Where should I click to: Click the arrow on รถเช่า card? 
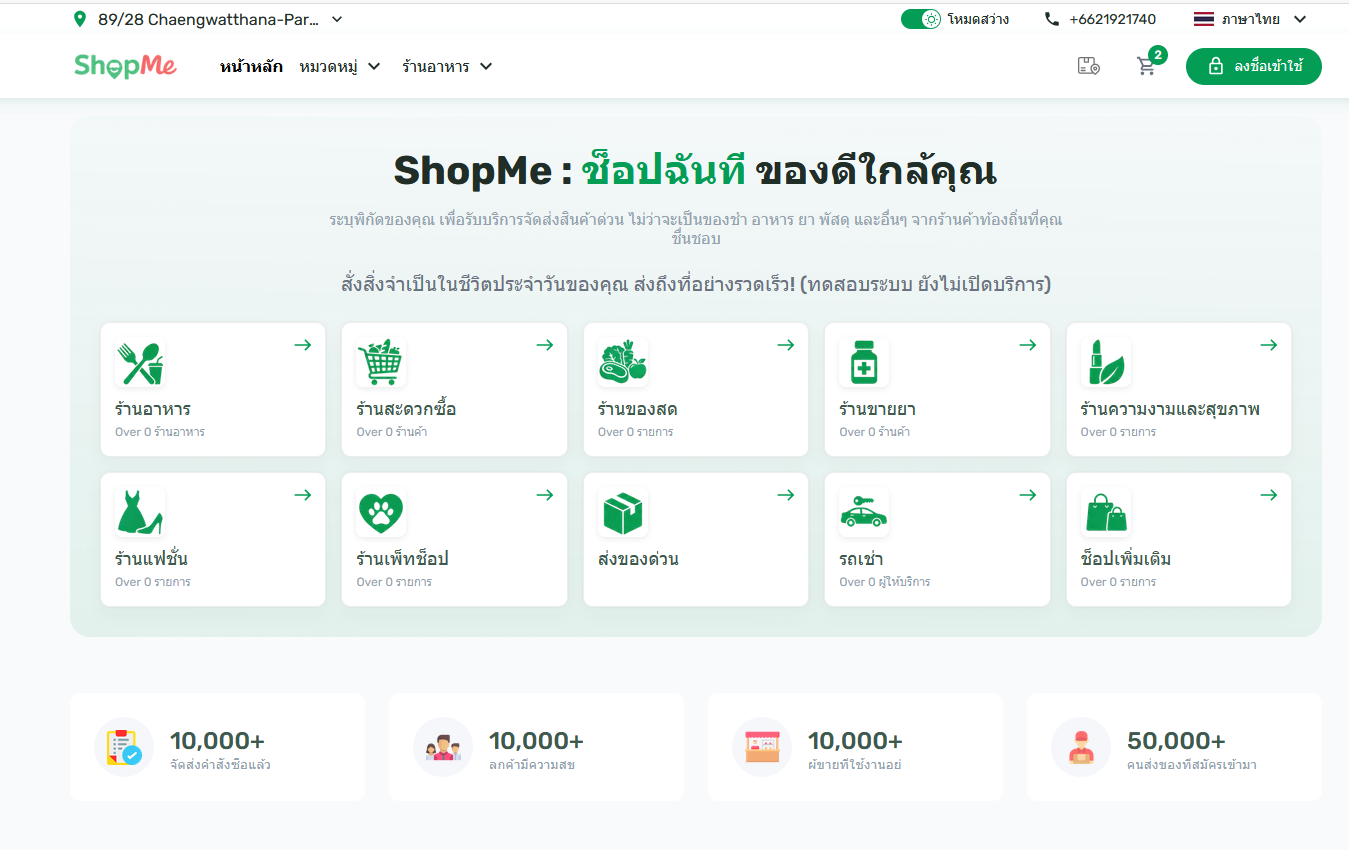(x=1028, y=495)
